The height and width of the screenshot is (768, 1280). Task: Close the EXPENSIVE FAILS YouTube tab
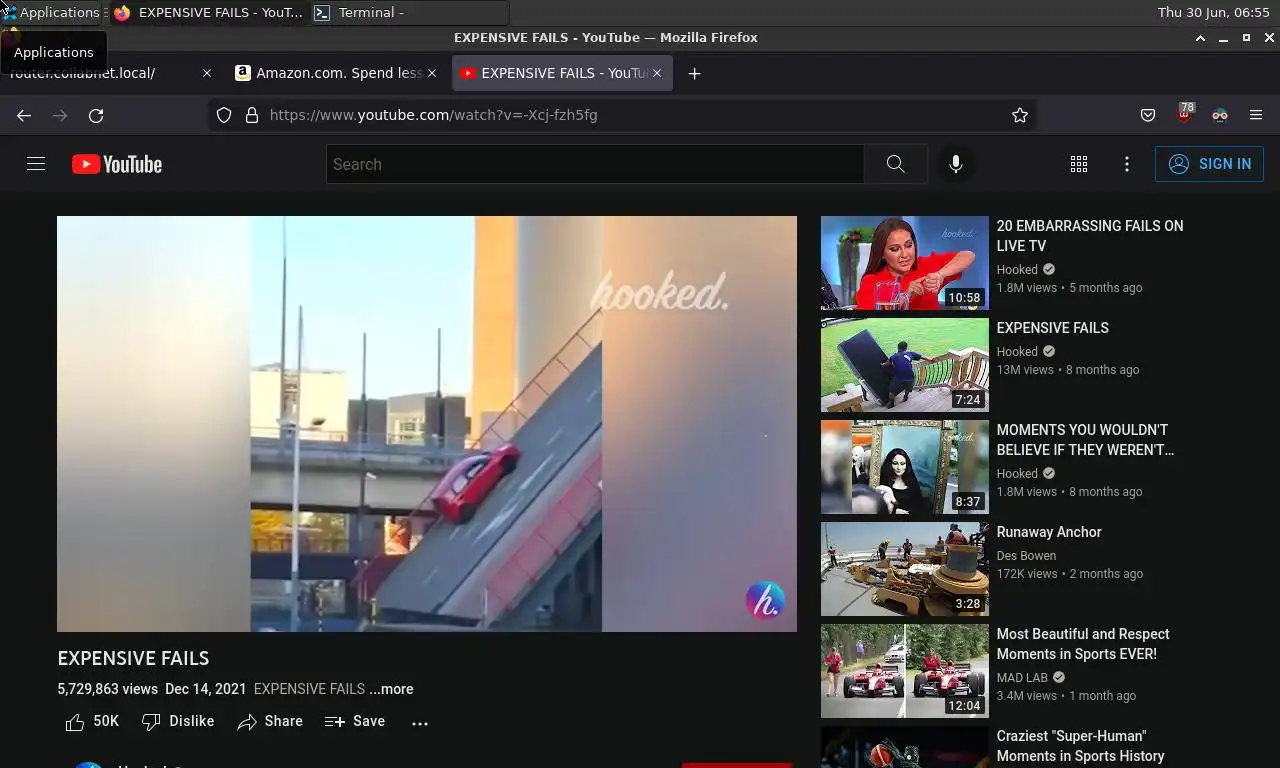click(x=657, y=73)
